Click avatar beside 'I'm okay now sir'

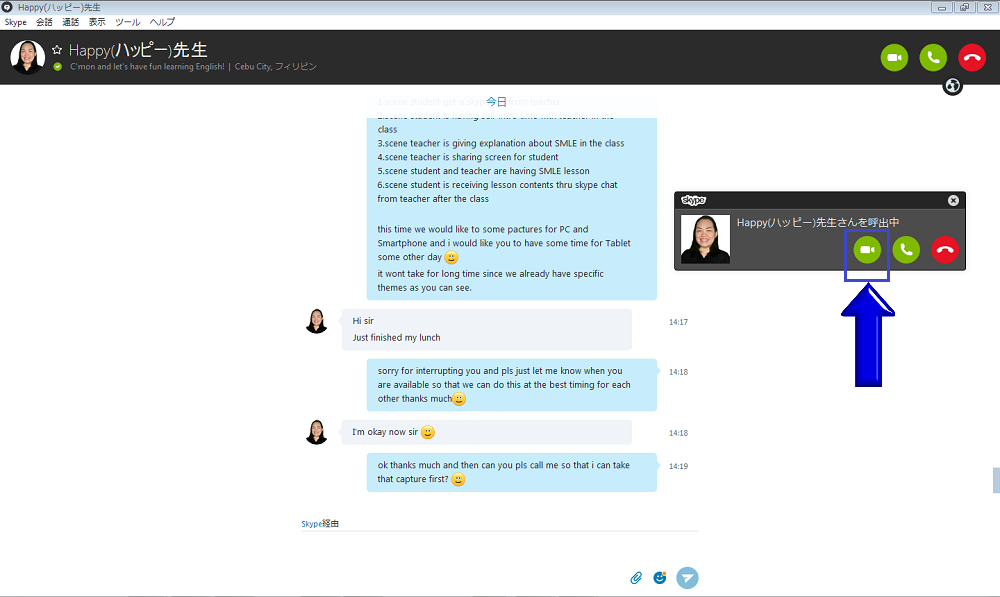pyautogui.click(x=316, y=432)
